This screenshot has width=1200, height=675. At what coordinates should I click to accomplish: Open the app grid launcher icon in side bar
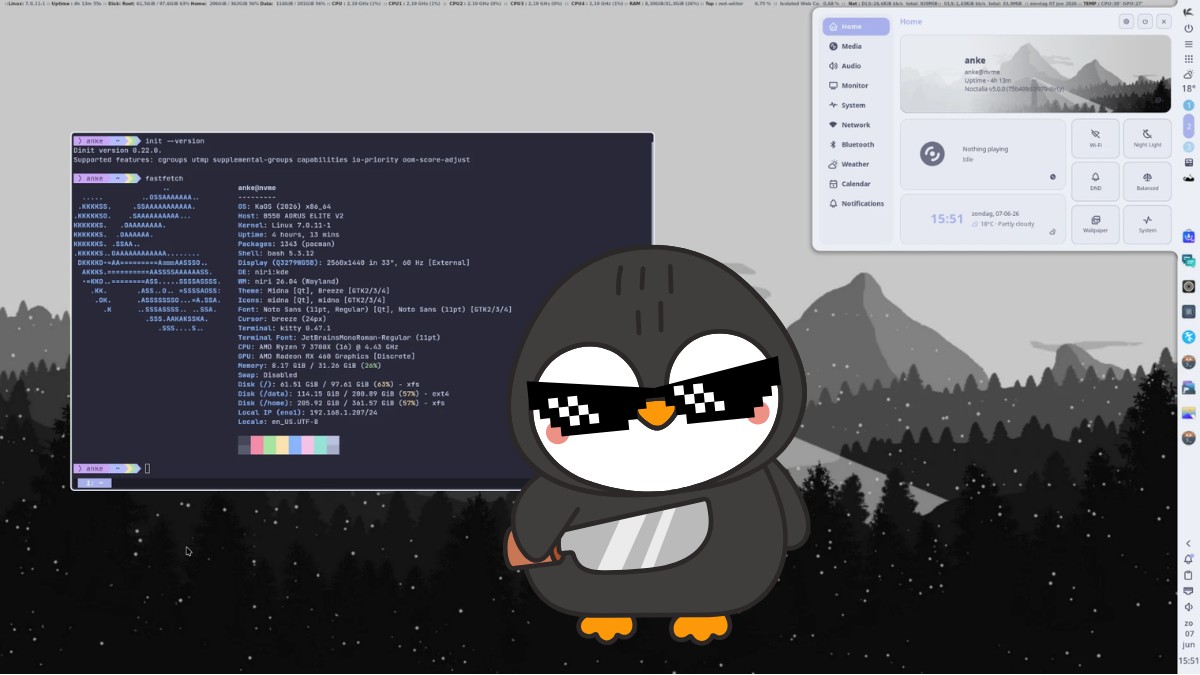click(x=1188, y=59)
